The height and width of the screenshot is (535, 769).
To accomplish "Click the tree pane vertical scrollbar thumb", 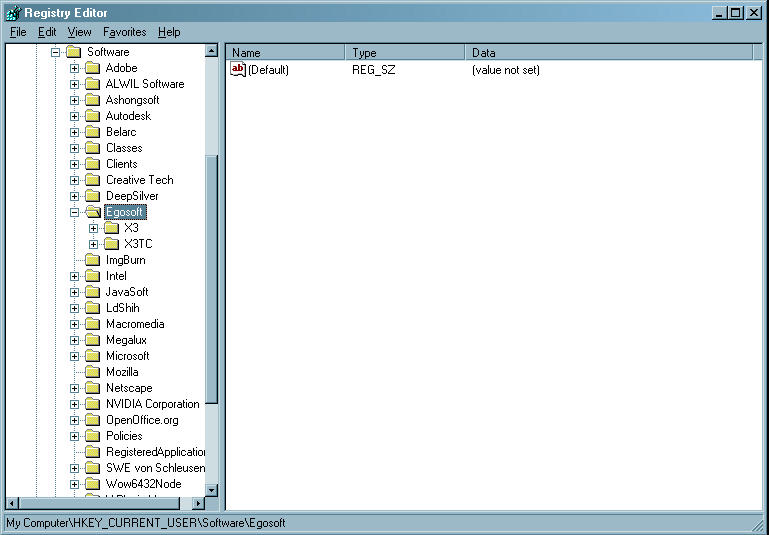I will [x=211, y=280].
